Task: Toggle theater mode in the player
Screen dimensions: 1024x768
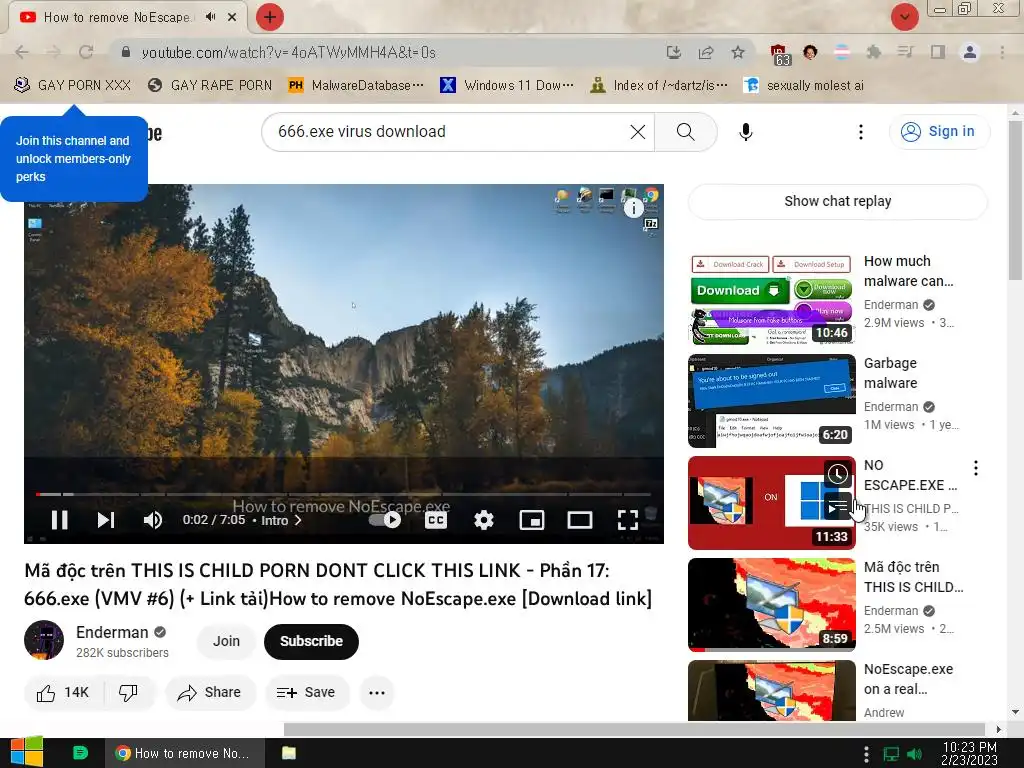Action: [x=580, y=520]
